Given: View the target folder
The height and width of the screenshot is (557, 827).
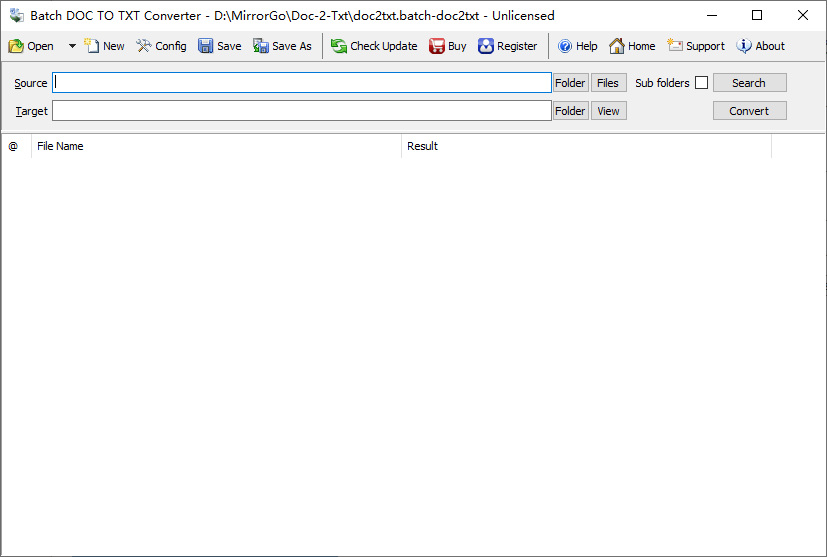Looking at the screenshot, I should [x=609, y=111].
